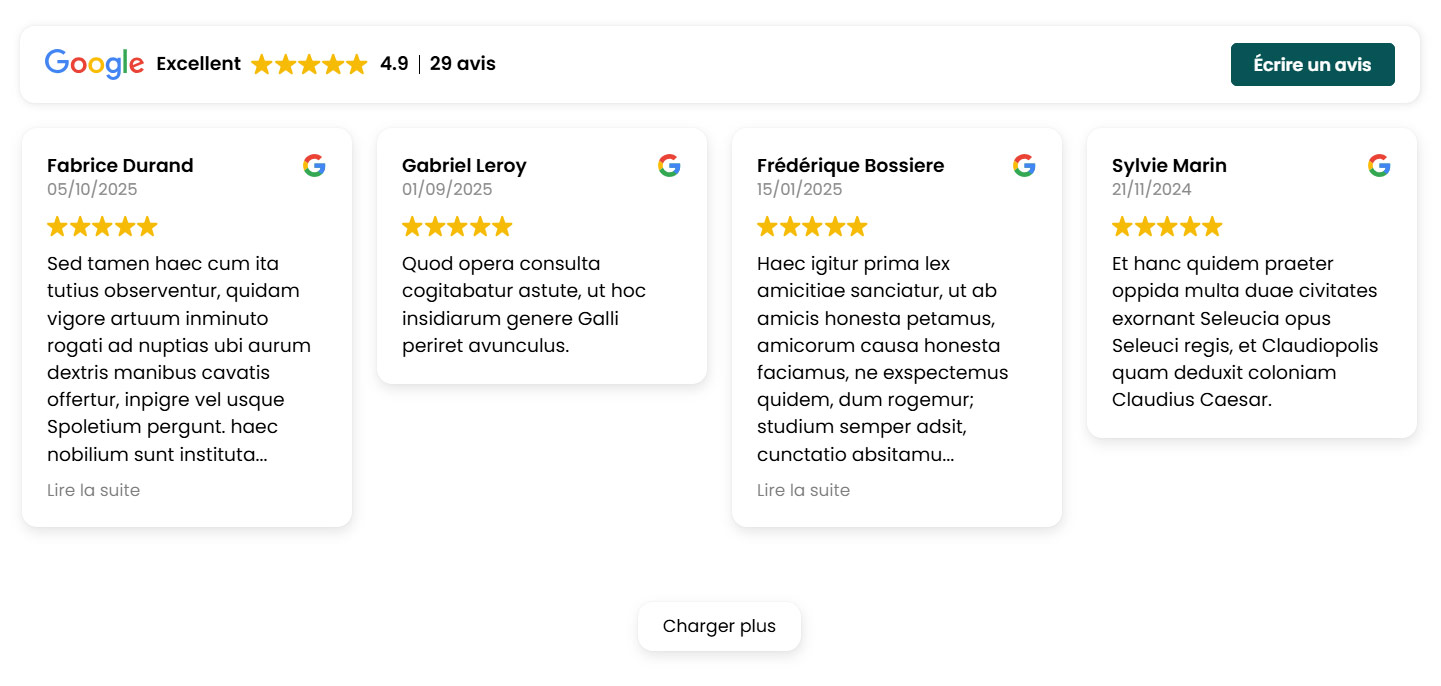Open Frédérique Bossiere's reviewer name

click(x=850, y=166)
